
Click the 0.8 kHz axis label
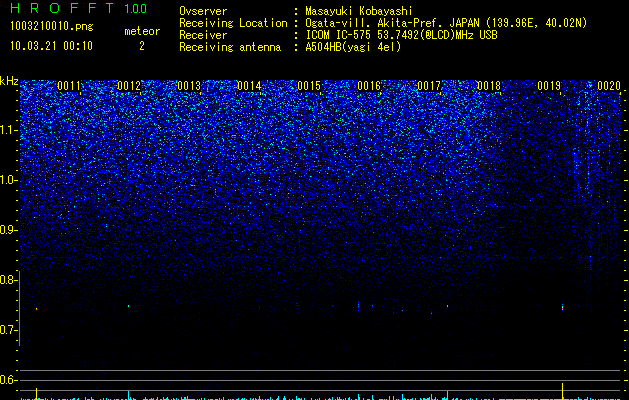coord(9,280)
